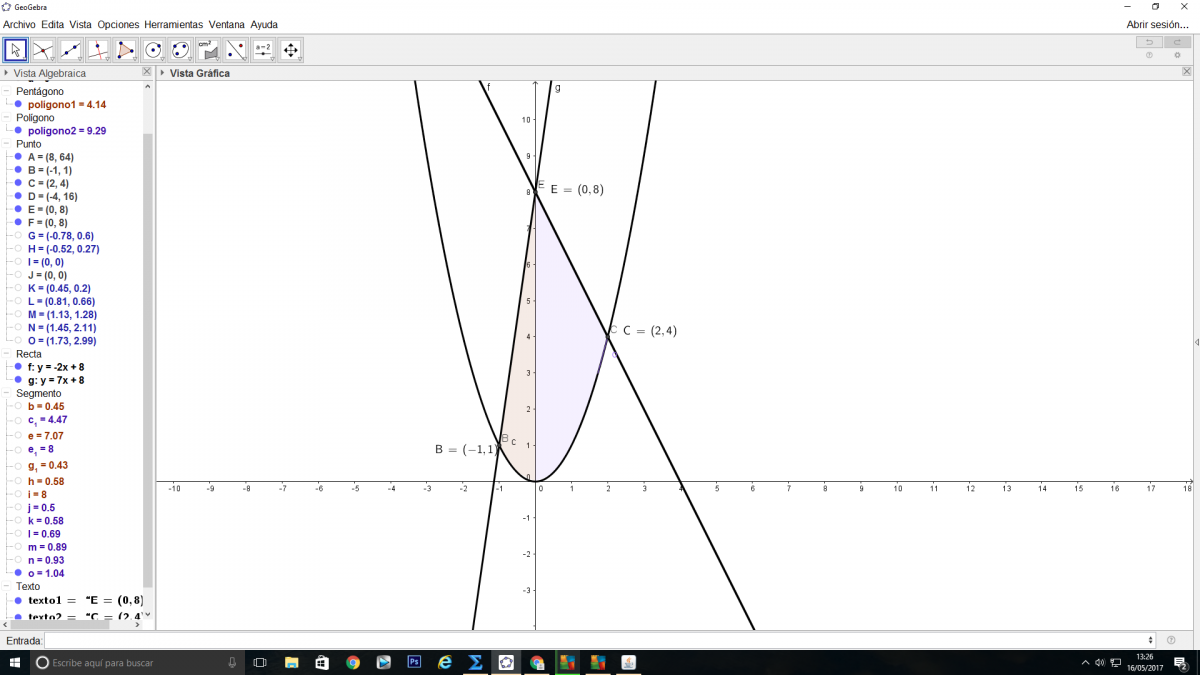
Task: Collapse the Punto group in algebra tree
Action: pyautogui.click(x=6, y=144)
